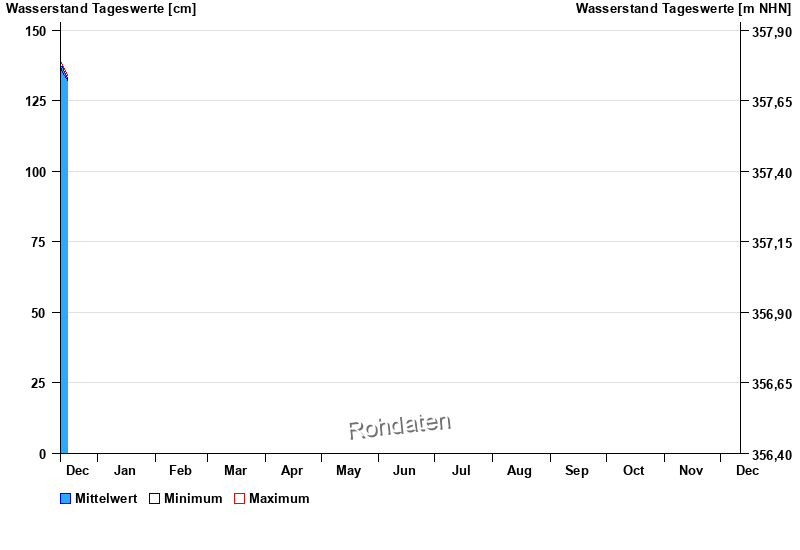This screenshot has width=800, height=550.
Task: Click the 356,90 value on right axis
Action: pos(771,314)
